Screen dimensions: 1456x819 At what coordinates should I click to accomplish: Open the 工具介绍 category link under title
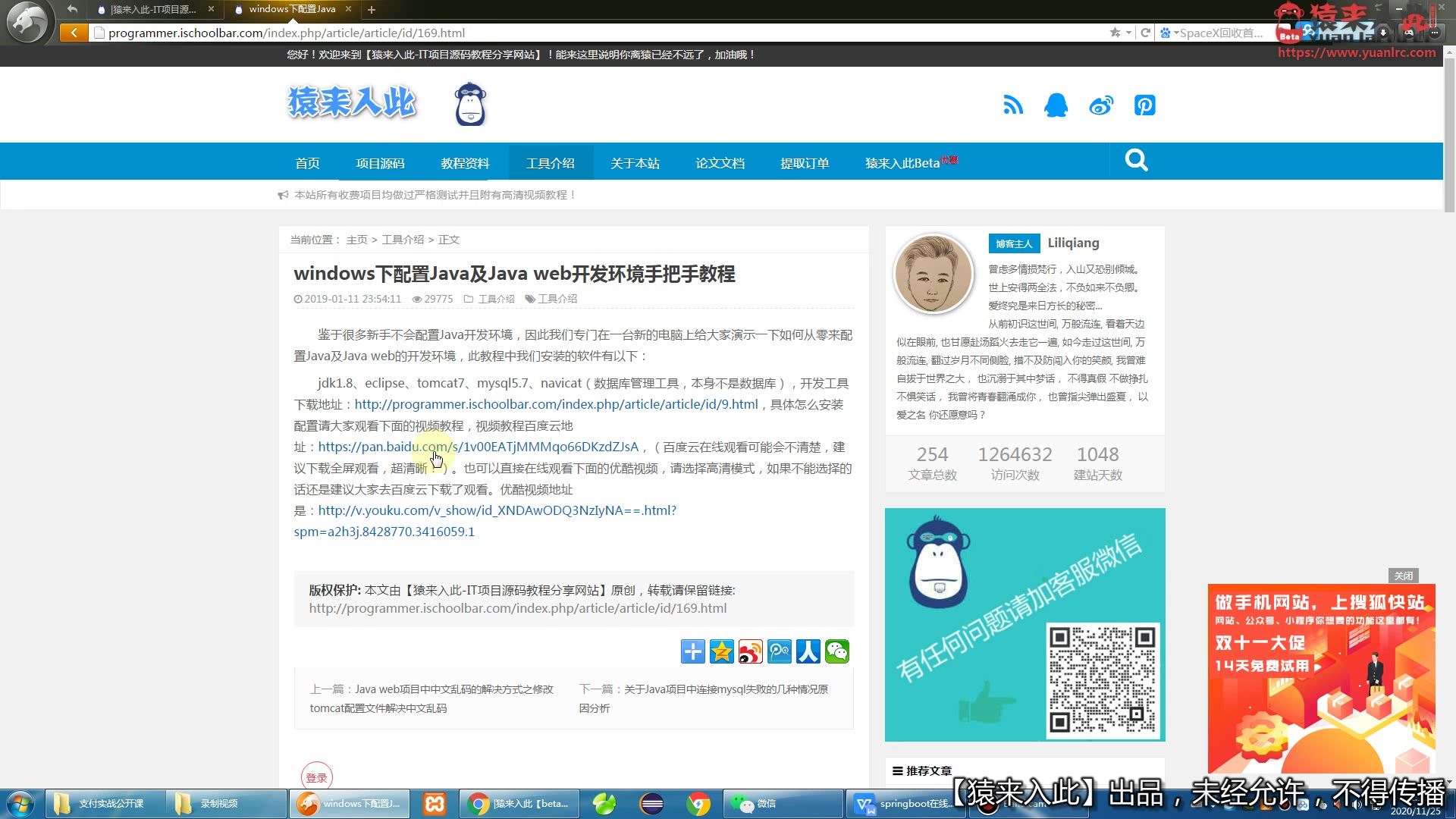(x=496, y=299)
